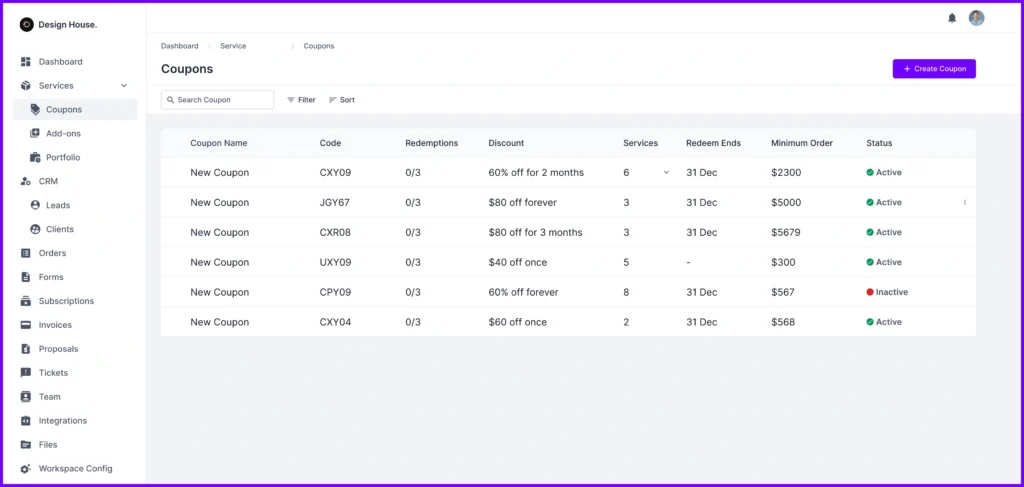Click the notification bell icon
Image resolution: width=1024 pixels, height=487 pixels.
pos(952,18)
